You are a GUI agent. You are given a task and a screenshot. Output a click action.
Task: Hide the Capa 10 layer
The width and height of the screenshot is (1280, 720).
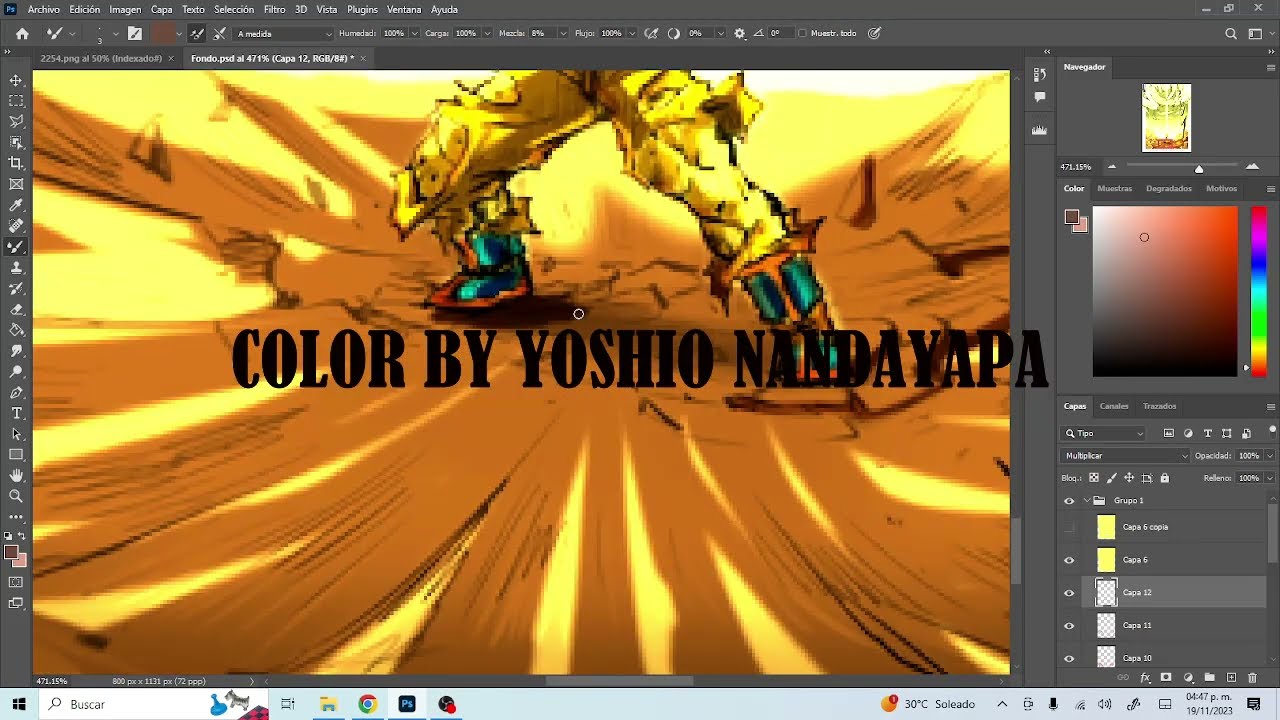point(1069,658)
